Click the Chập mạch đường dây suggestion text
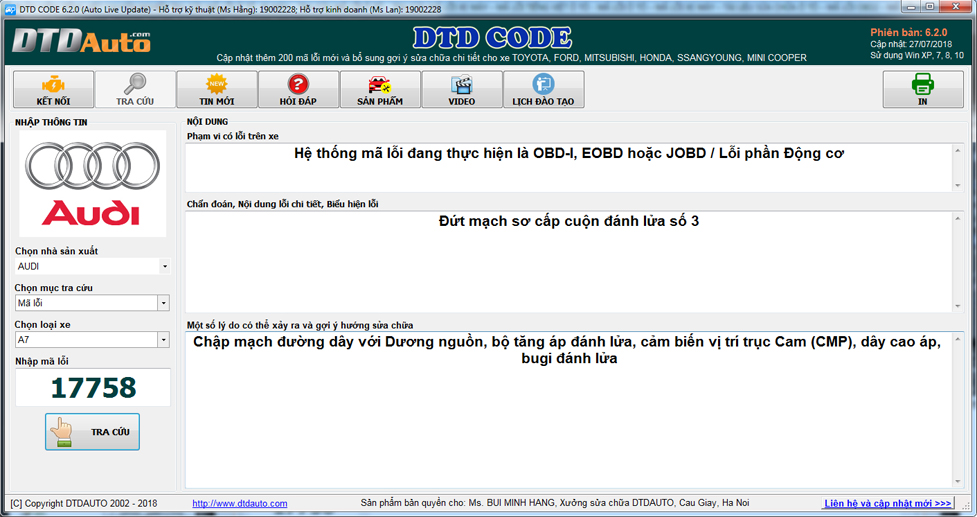The image size is (977, 517). coord(567,350)
